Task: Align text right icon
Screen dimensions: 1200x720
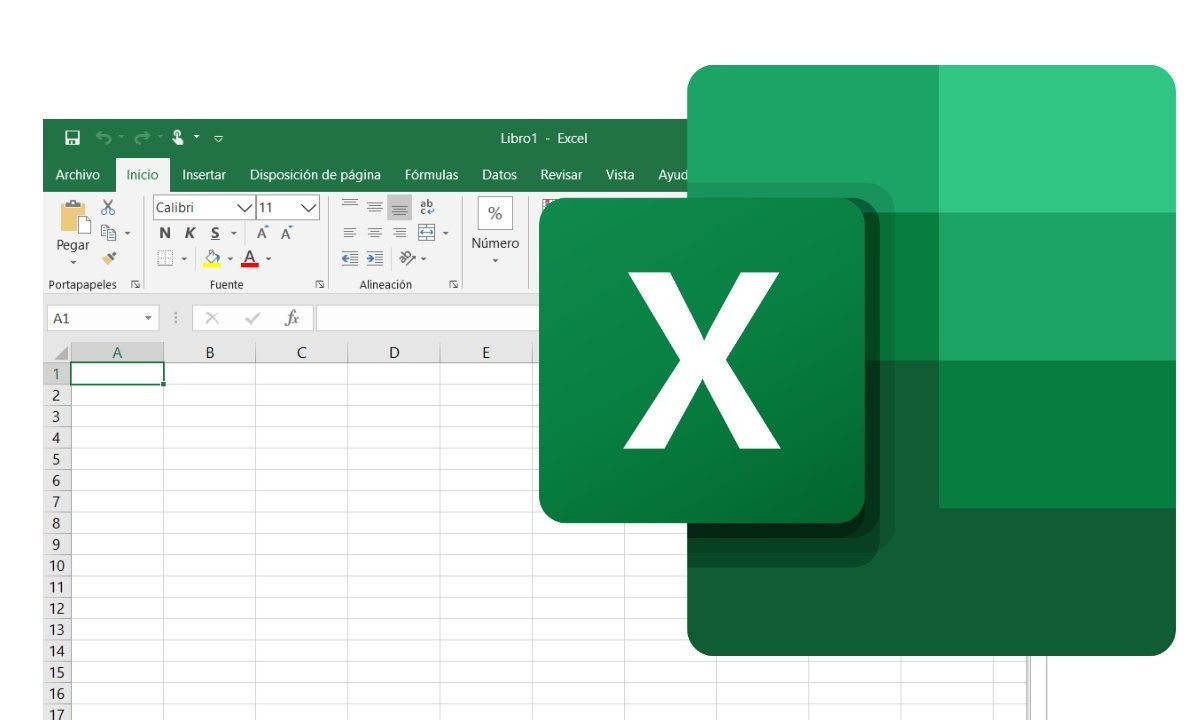Action: [399, 233]
